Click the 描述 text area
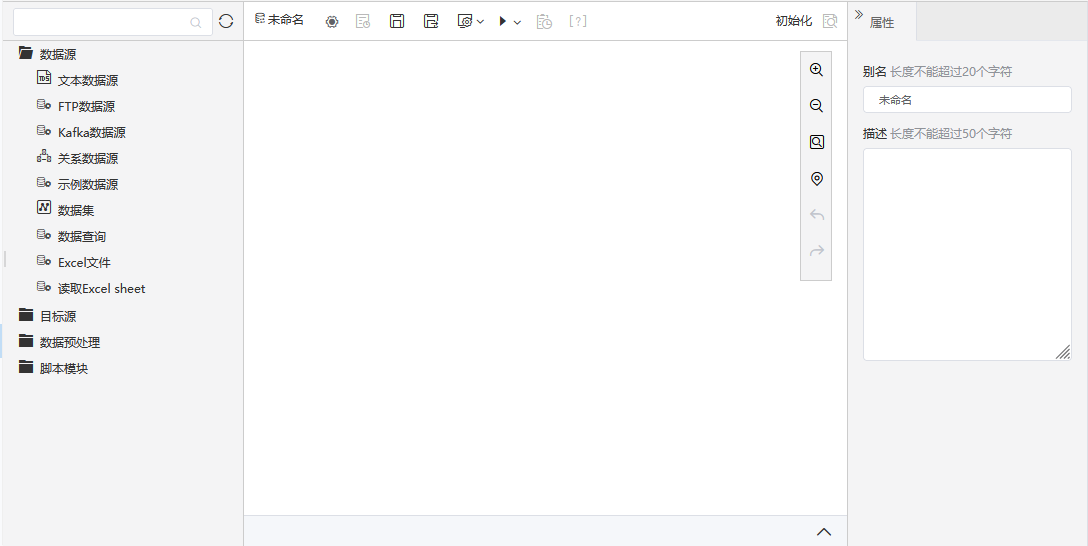 coord(967,254)
